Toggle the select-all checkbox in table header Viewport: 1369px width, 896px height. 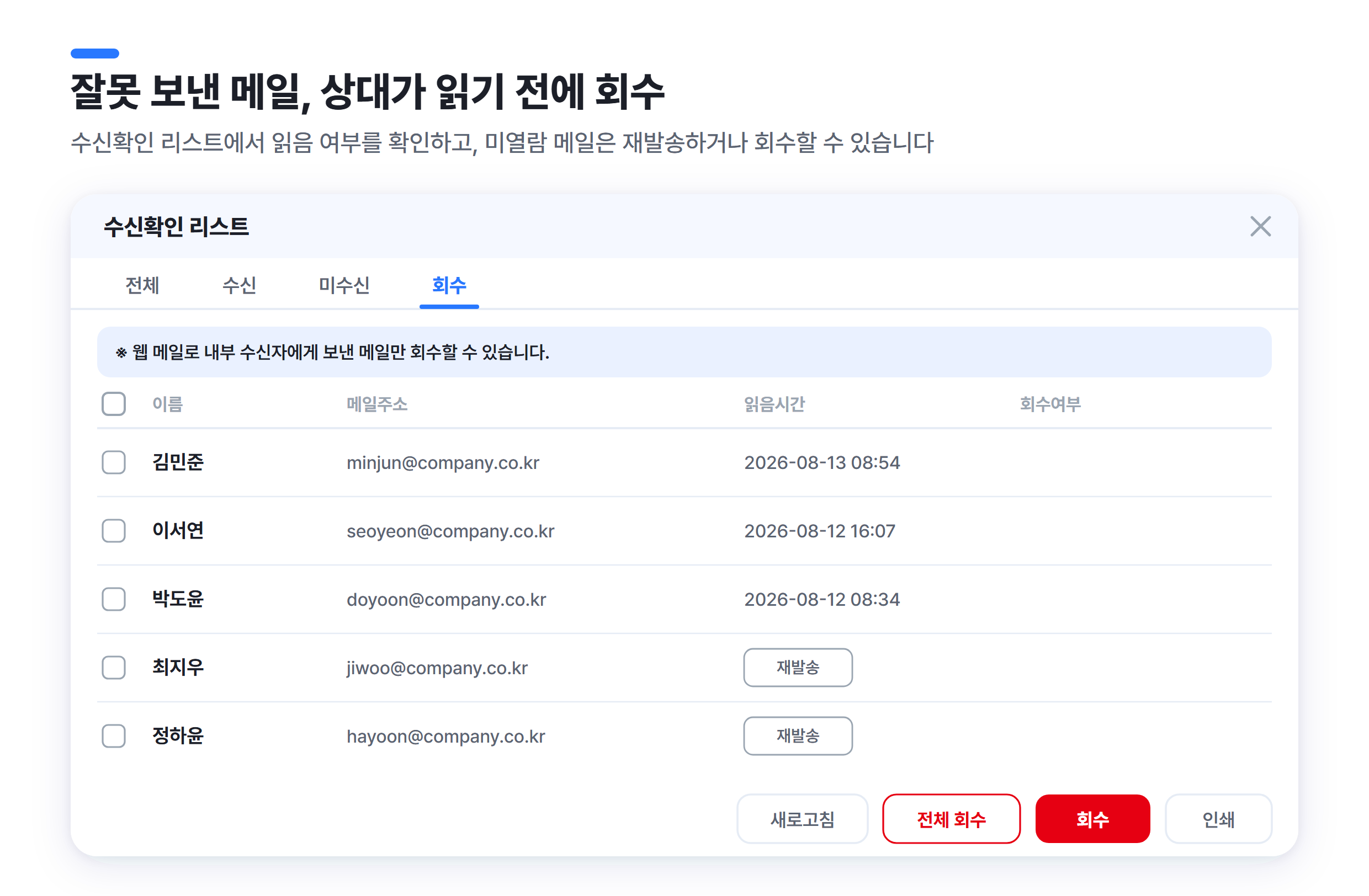click(x=114, y=404)
